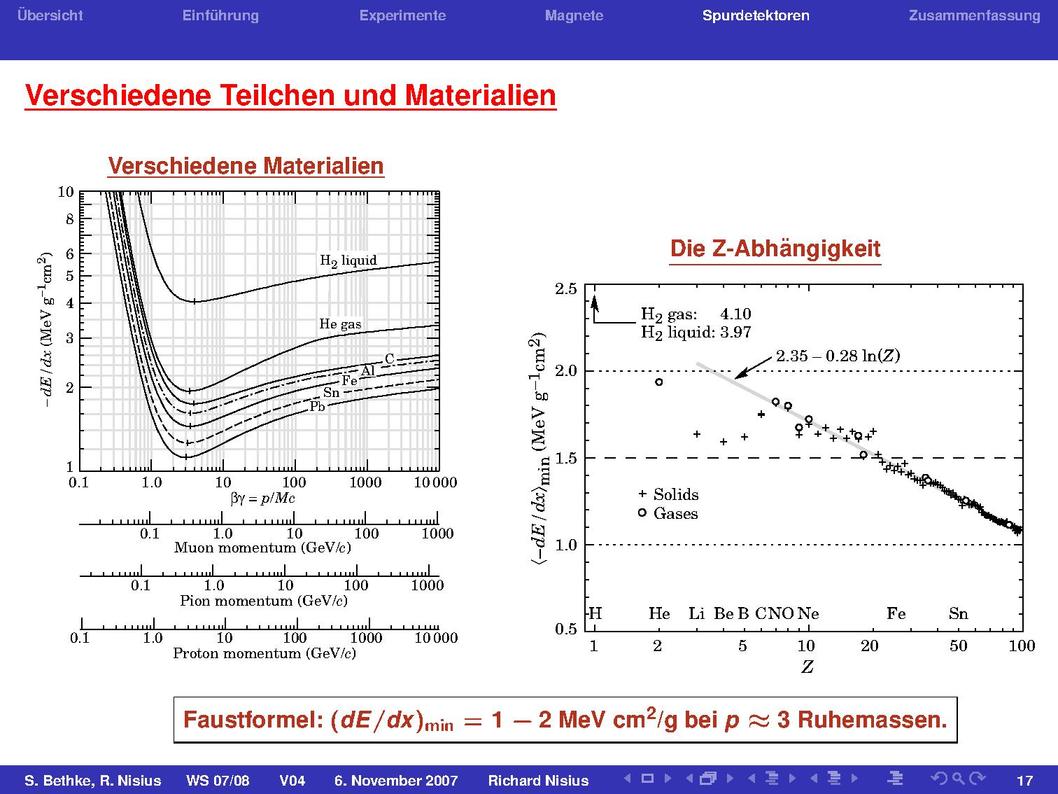Screen dimensions: 1058x794
Task: Click the presentation outline icon
Action: point(895,778)
